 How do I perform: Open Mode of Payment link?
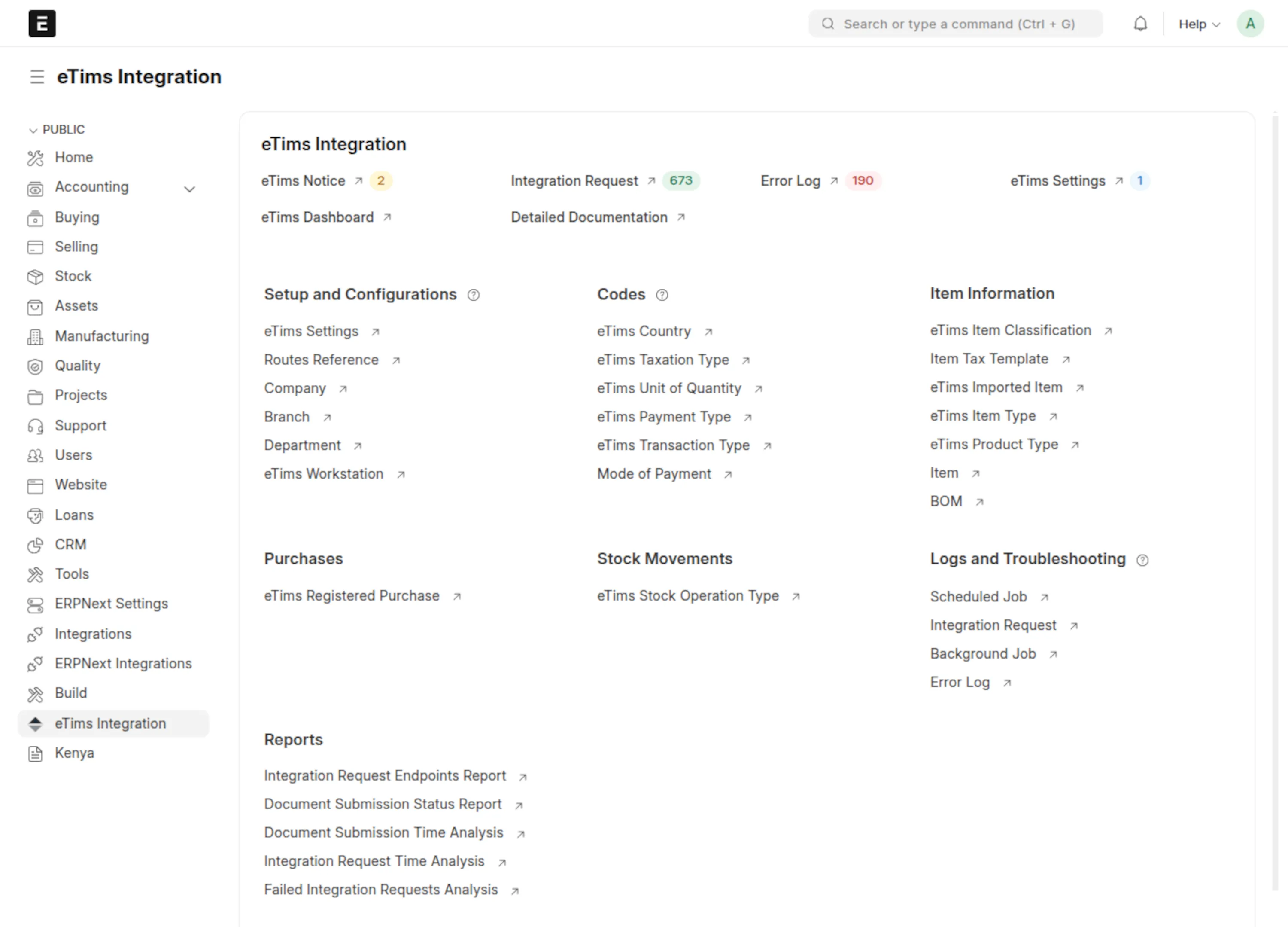point(653,473)
